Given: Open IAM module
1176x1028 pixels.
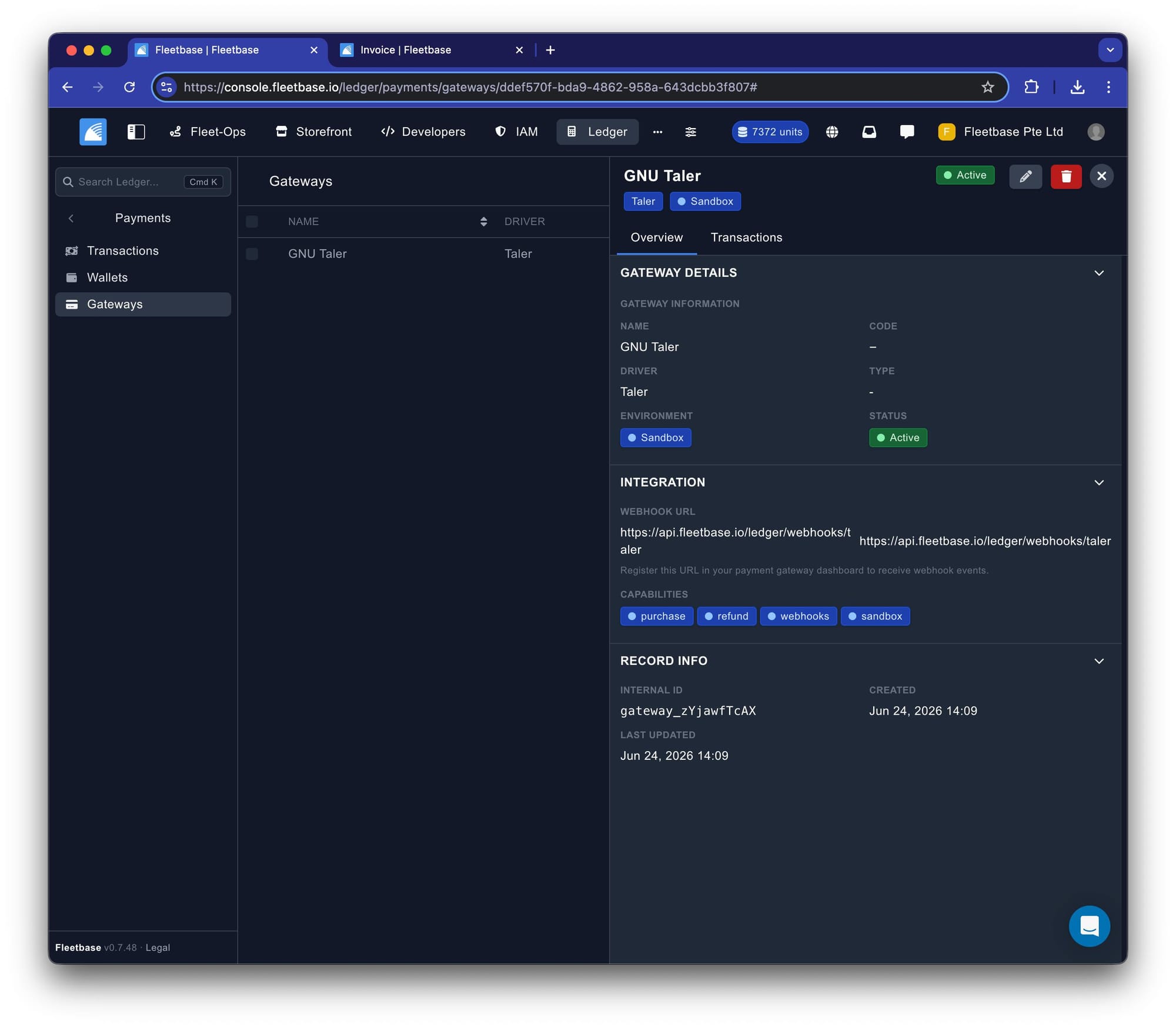Looking at the screenshot, I should coord(516,132).
